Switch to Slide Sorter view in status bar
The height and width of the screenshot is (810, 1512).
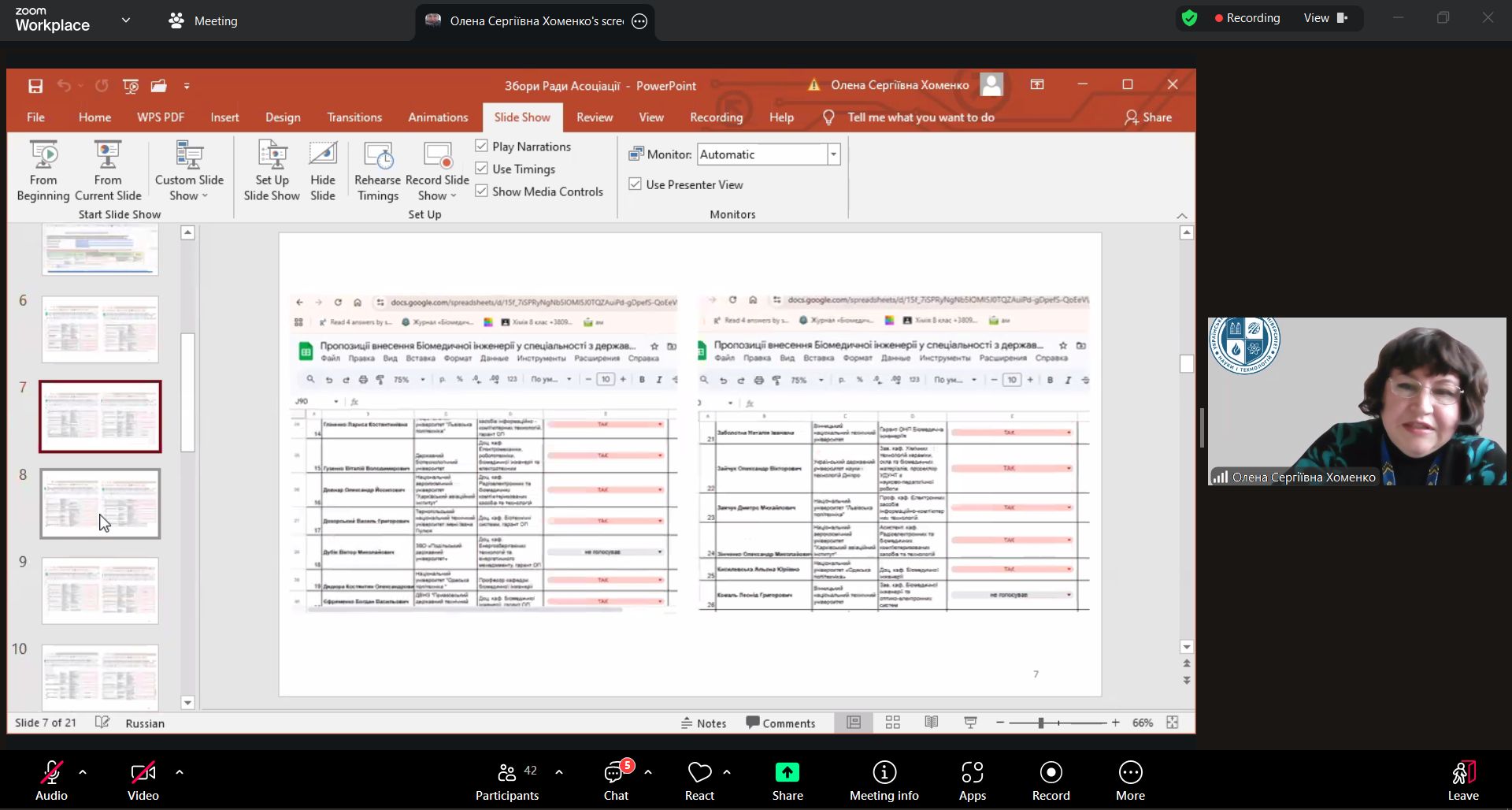892,723
